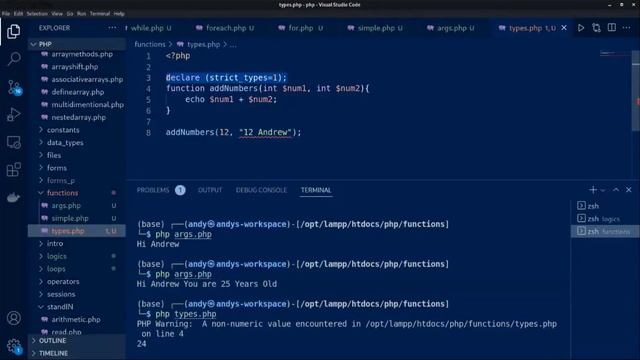The image size is (640, 360).
Task: Show the DEBUG CONSOLE panel tab
Action: click(x=261, y=190)
